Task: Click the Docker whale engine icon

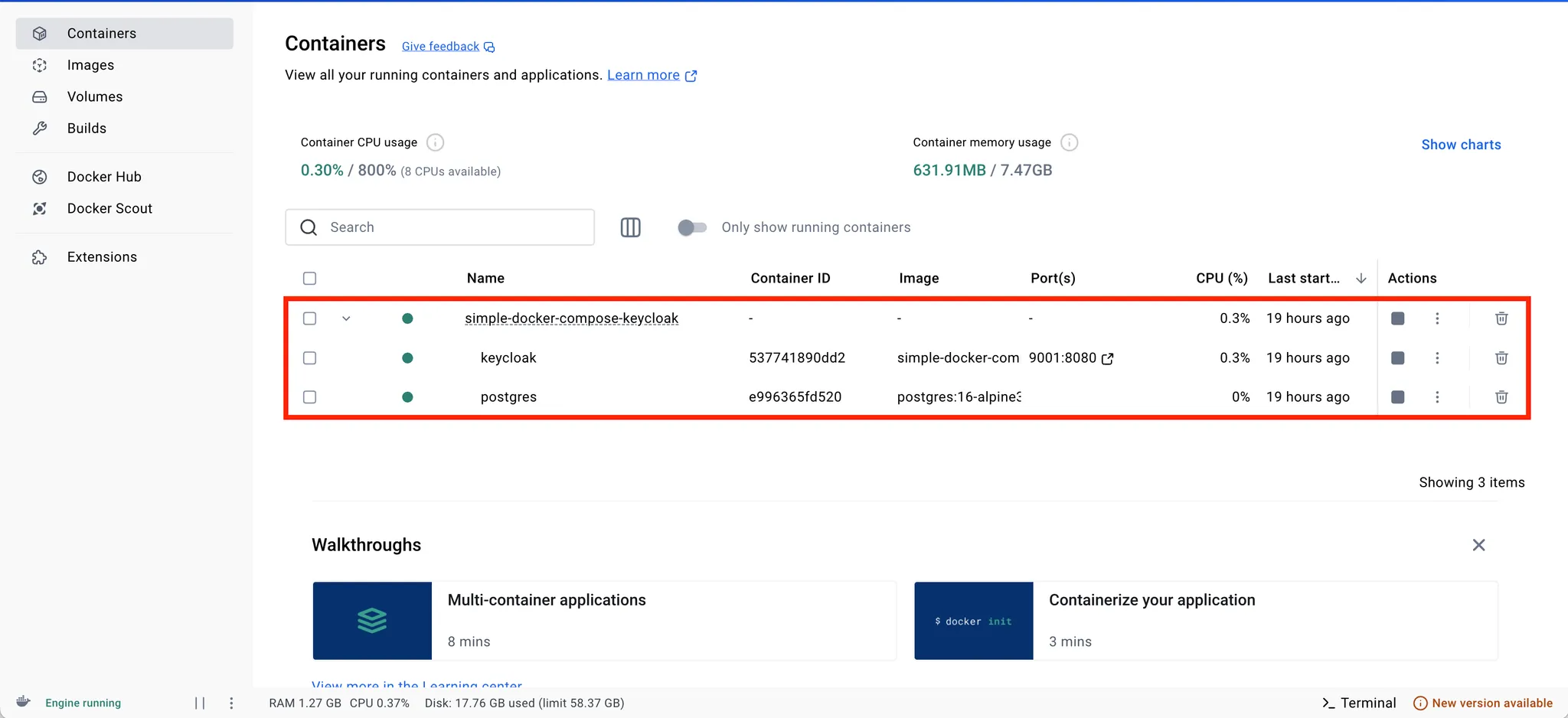Action: click(x=24, y=702)
